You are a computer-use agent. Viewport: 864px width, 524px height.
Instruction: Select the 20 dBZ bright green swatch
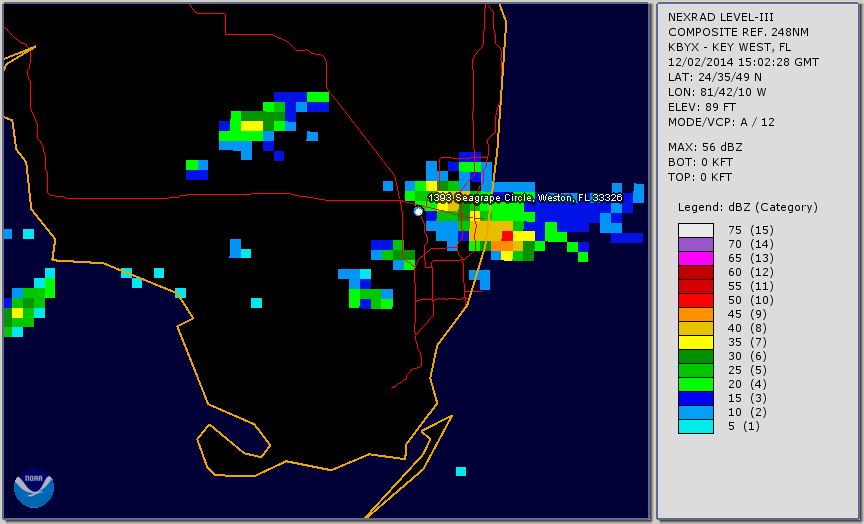[695, 384]
